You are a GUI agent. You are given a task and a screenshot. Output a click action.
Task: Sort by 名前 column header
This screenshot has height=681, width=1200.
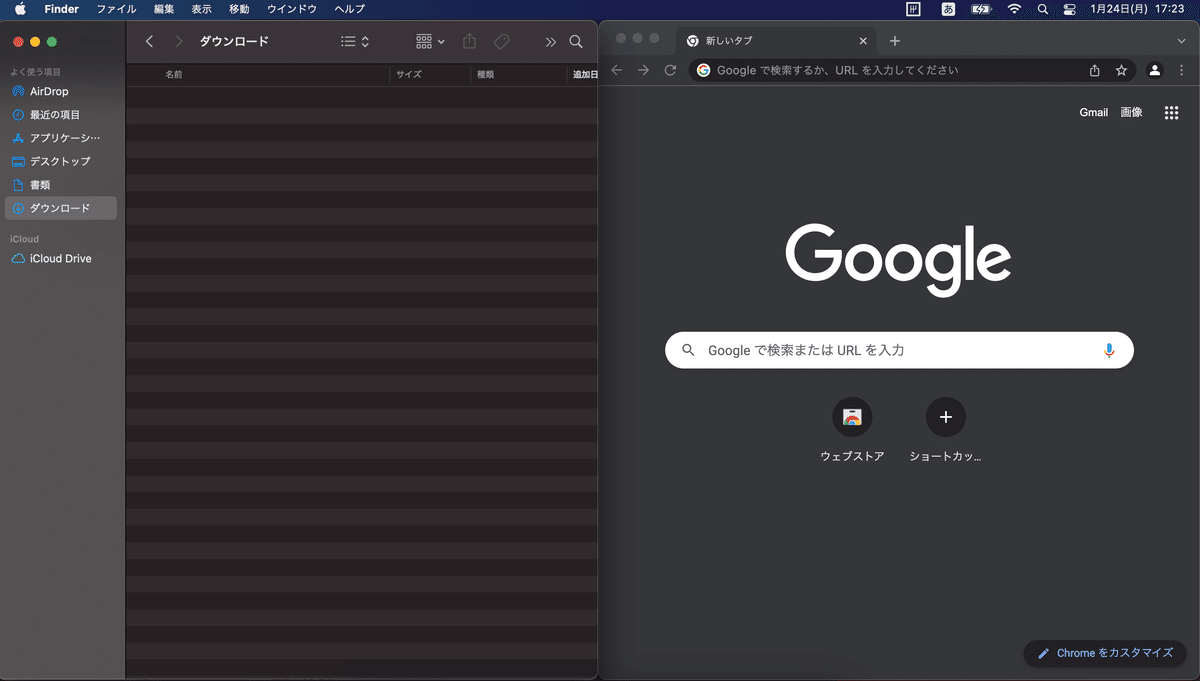(174, 74)
